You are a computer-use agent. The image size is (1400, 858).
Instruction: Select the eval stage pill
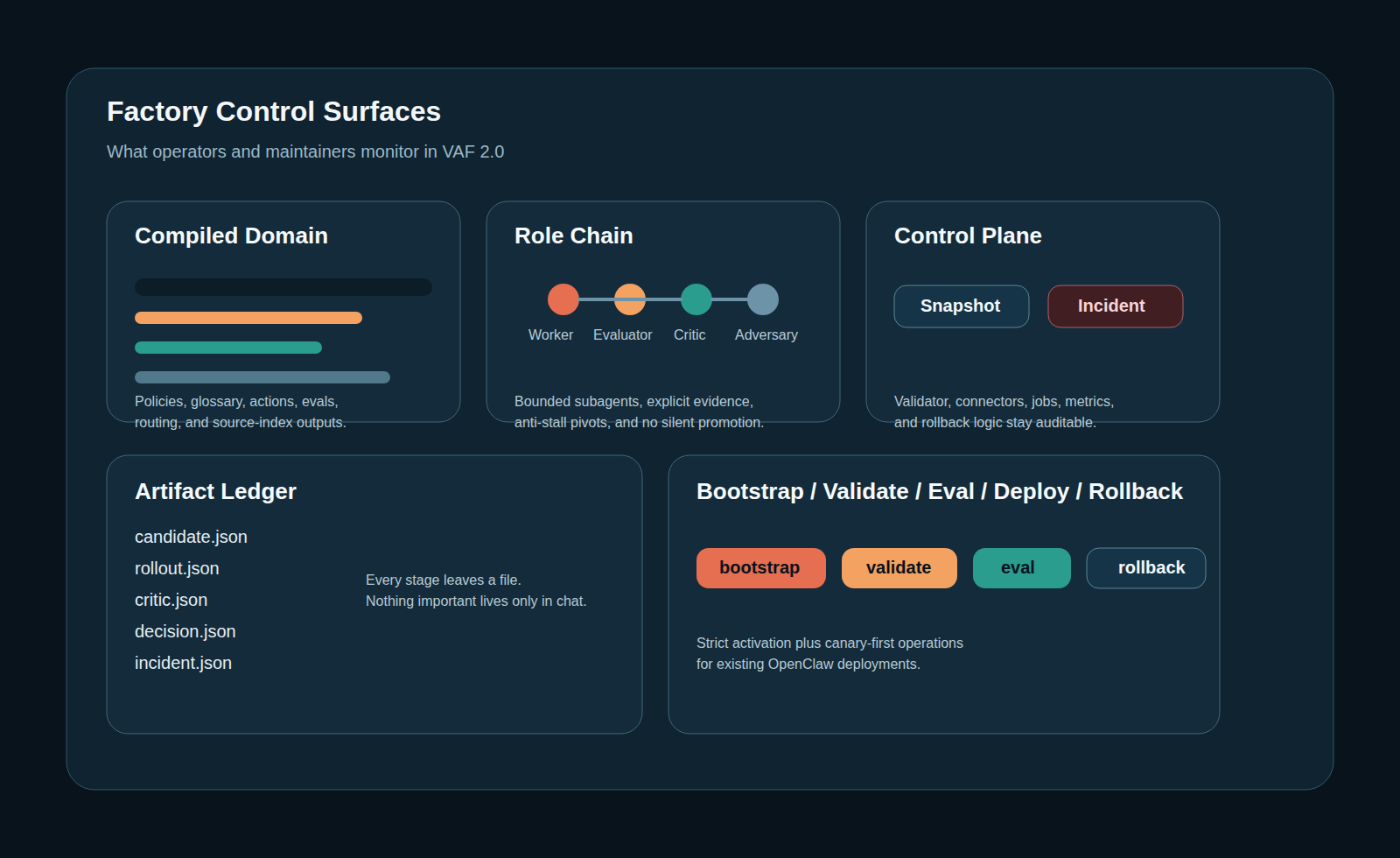[1021, 568]
